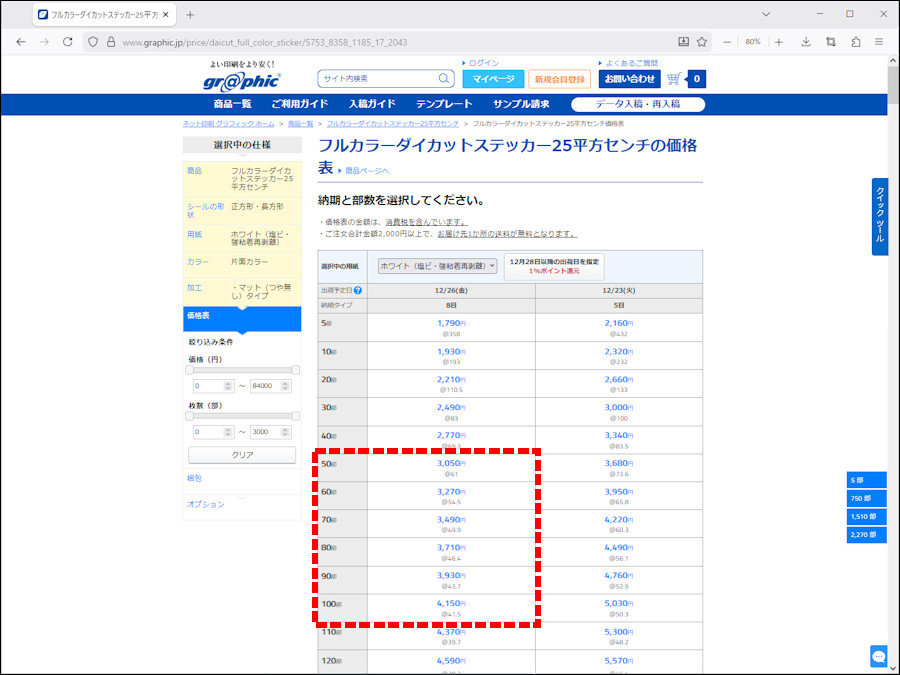Click the help question mark next to 出荷予定日
The height and width of the screenshot is (675, 900).
358,290
